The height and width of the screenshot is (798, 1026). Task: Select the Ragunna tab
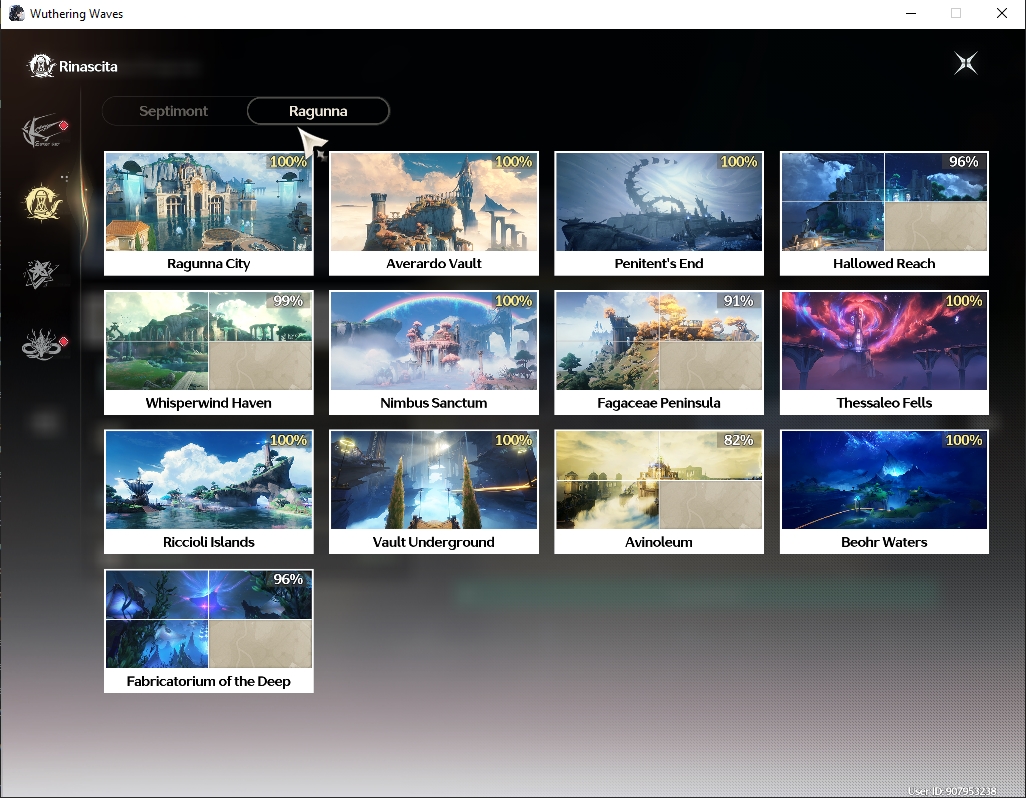[318, 111]
